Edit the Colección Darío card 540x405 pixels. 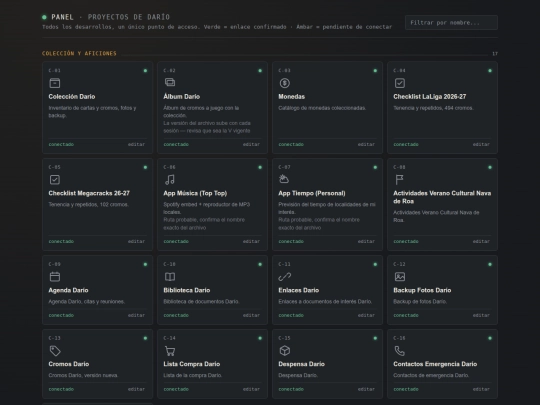136,144
